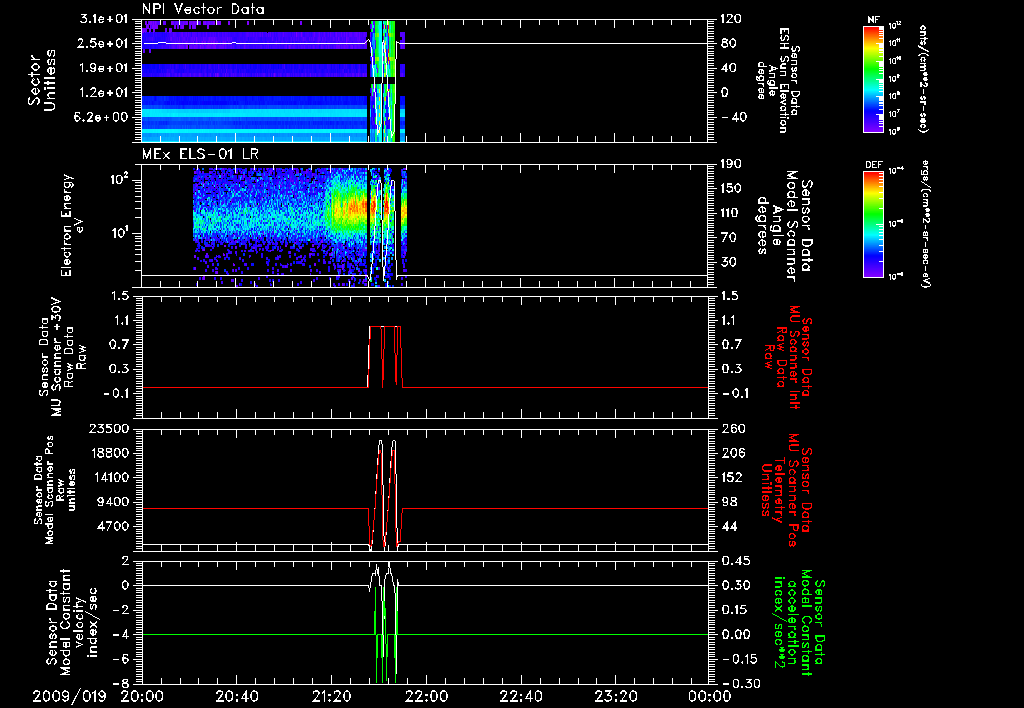The image size is (1024, 708).
Task: Click the 260 telemetry tick label
Action: point(731,428)
